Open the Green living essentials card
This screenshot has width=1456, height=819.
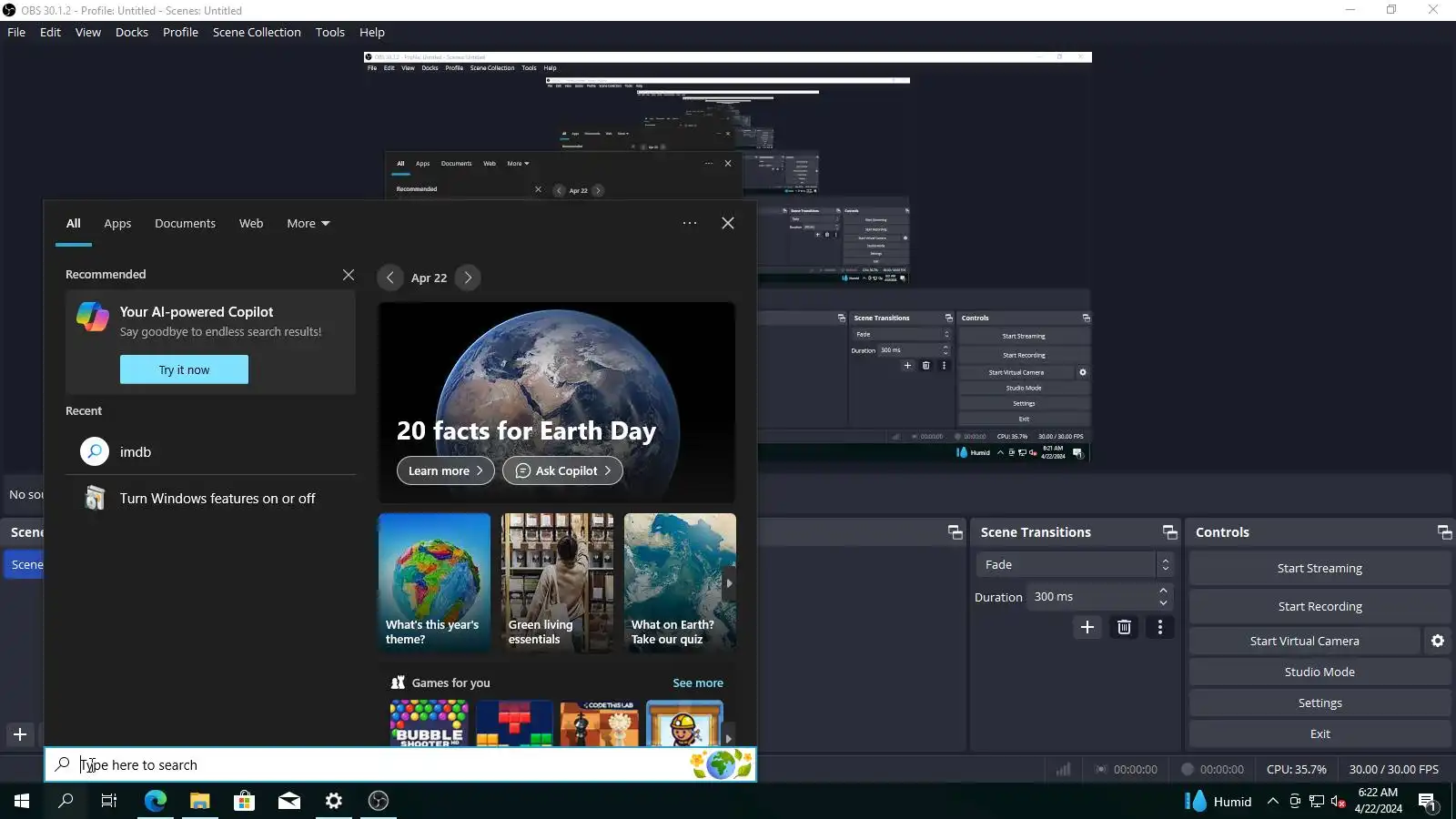tap(557, 582)
